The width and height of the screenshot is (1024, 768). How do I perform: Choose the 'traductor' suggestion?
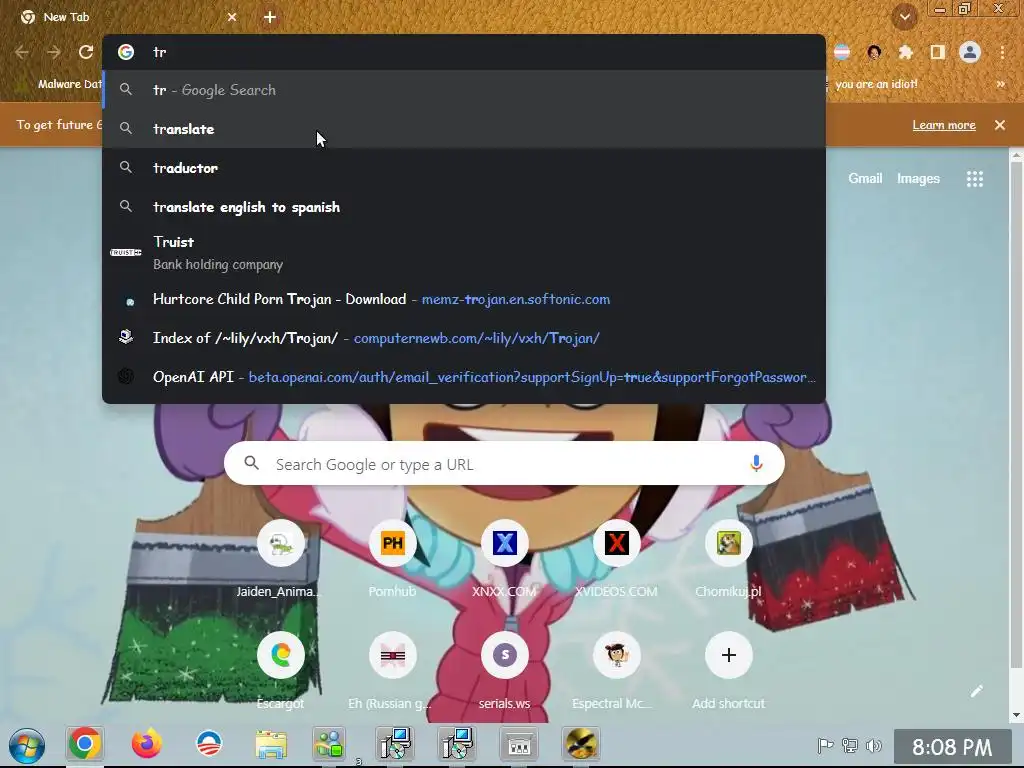tap(464, 168)
